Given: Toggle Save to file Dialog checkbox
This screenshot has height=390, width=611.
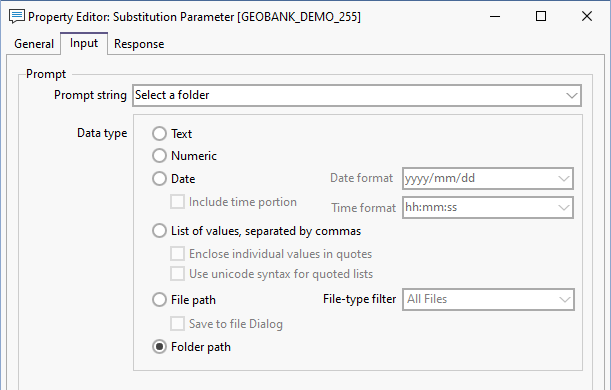Looking at the screenshot, I should click(177, 324).
